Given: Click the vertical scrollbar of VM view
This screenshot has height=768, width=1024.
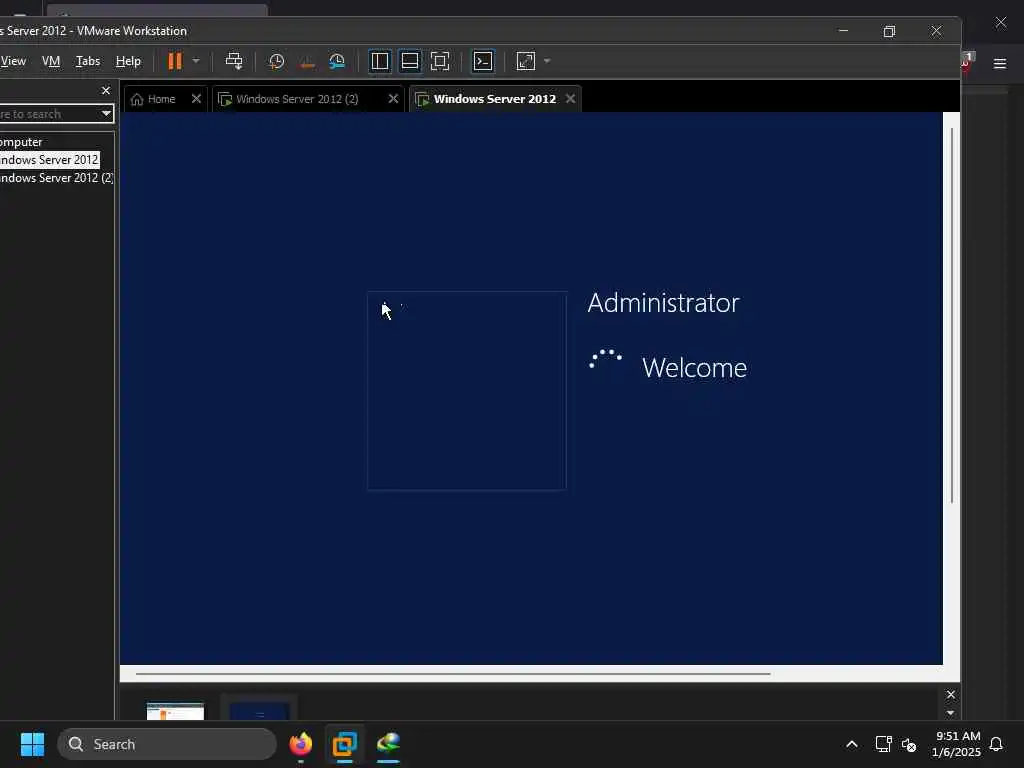Looking at the screenshot, I should [952, 315].
